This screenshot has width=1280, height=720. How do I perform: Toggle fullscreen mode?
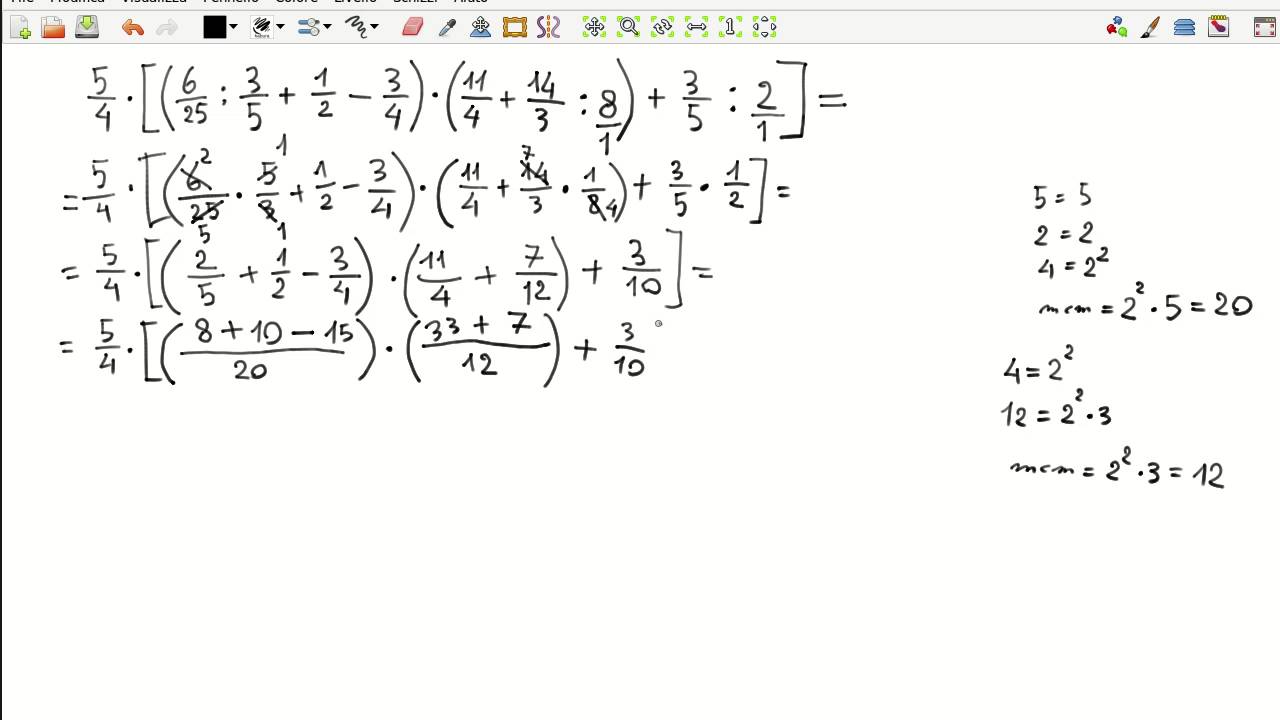[x=1264, y=27]
